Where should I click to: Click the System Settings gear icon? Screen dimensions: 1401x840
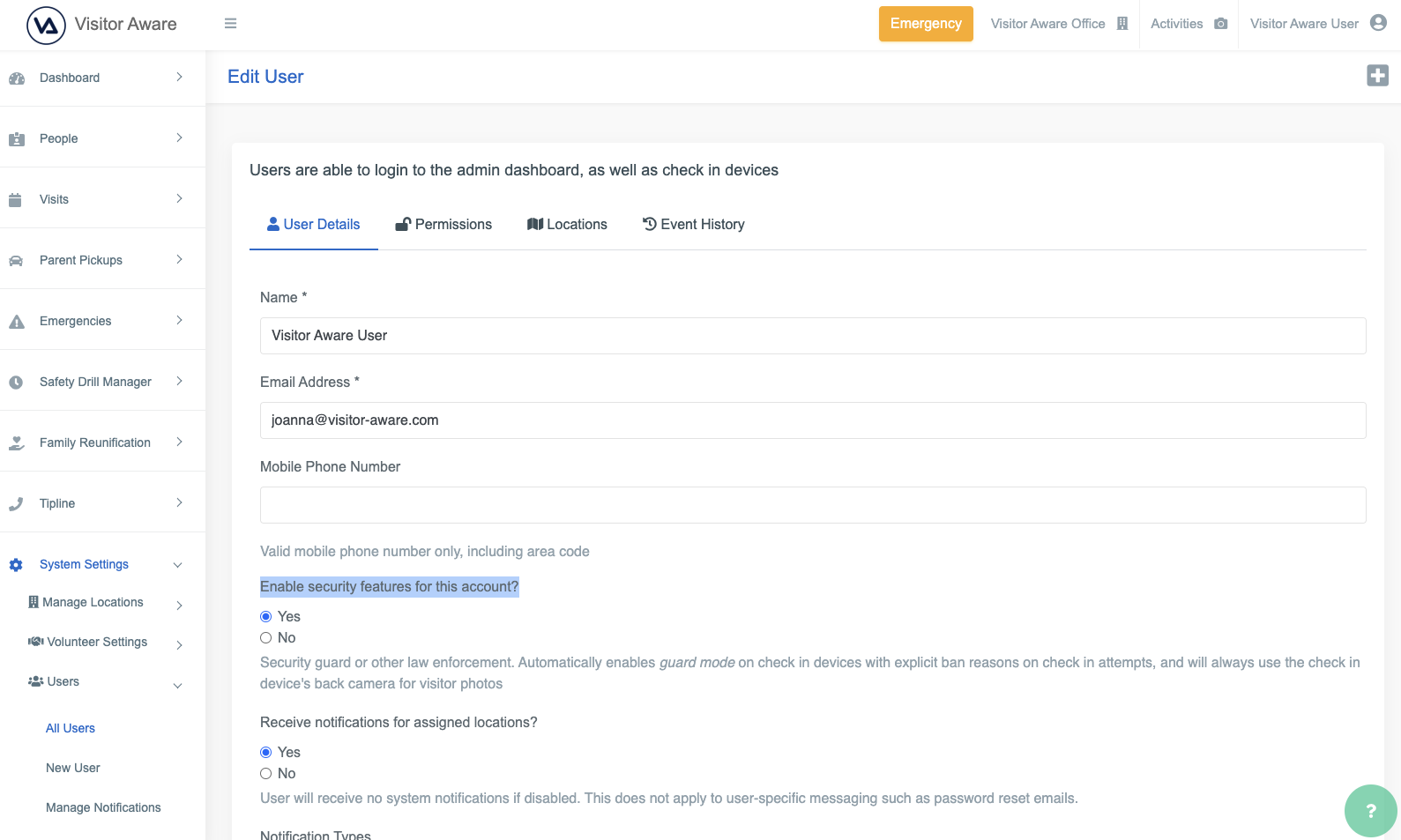16,565
